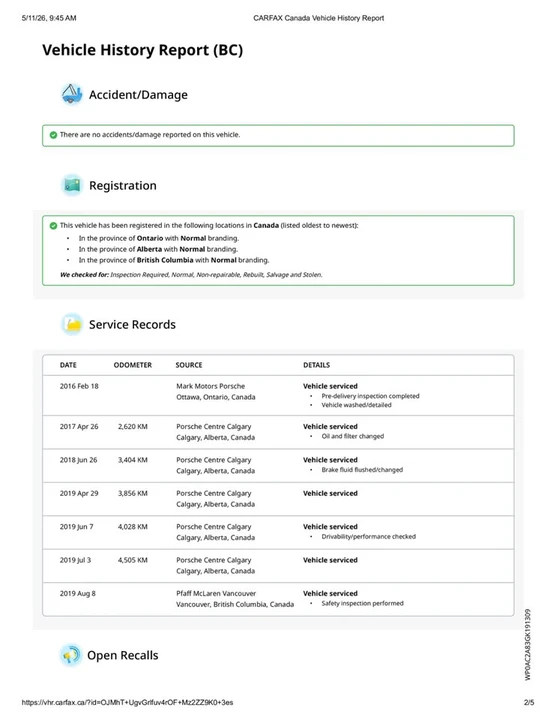Click the Accident/Damage car icon

click(x=72, y=94)
